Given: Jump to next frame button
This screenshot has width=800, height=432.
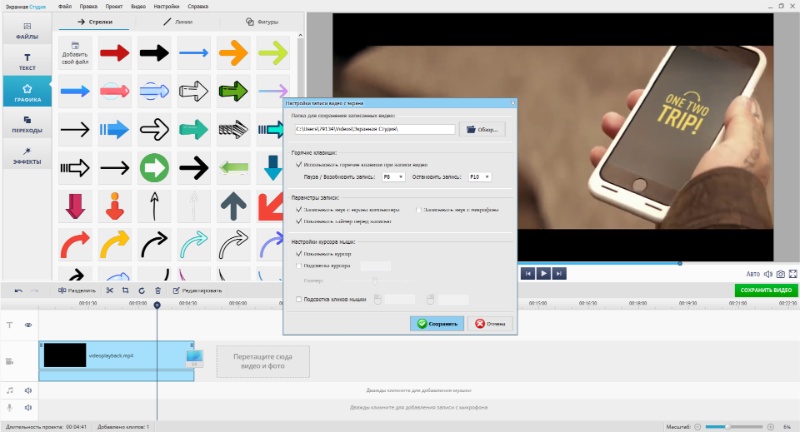Looking at the screenshot, I should coord(559,273).
